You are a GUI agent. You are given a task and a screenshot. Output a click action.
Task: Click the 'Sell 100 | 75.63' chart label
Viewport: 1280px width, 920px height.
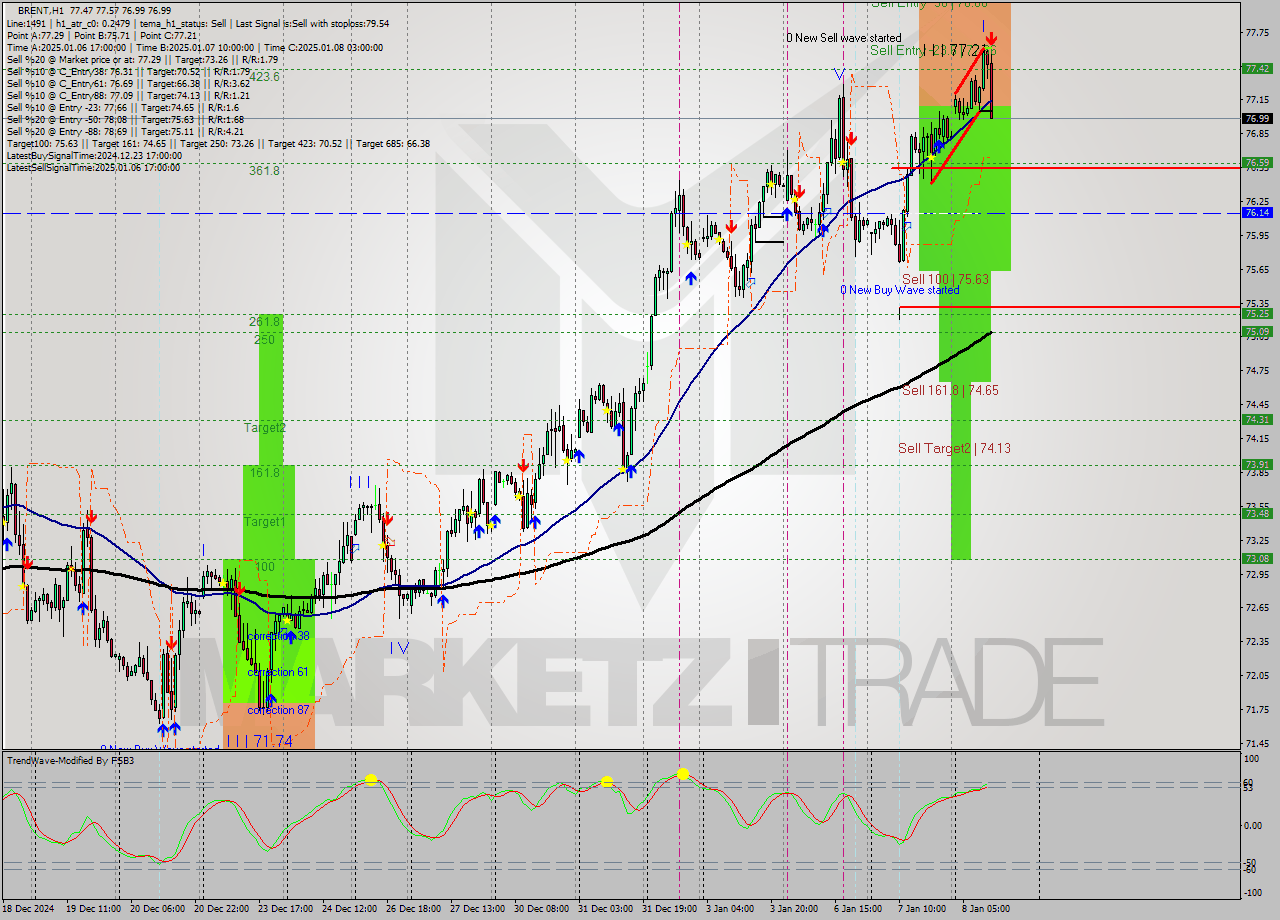[x=945, y=279]
